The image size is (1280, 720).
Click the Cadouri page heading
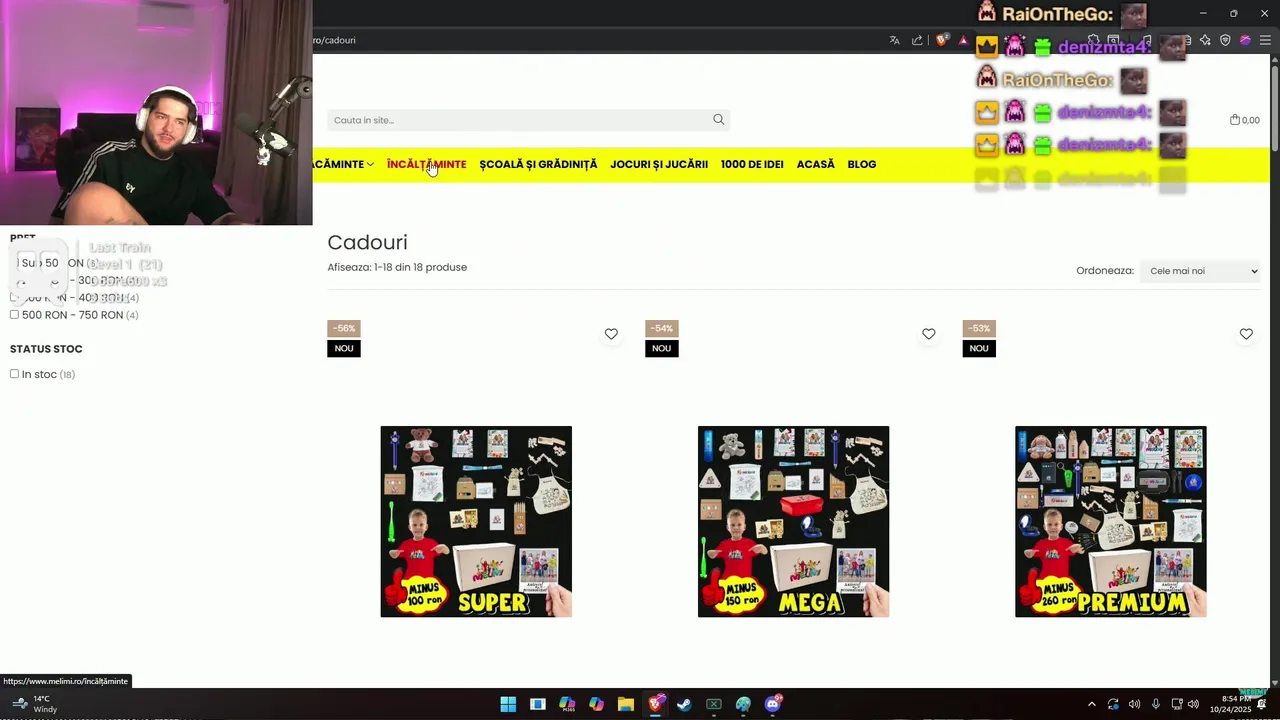tap(367, 242)
